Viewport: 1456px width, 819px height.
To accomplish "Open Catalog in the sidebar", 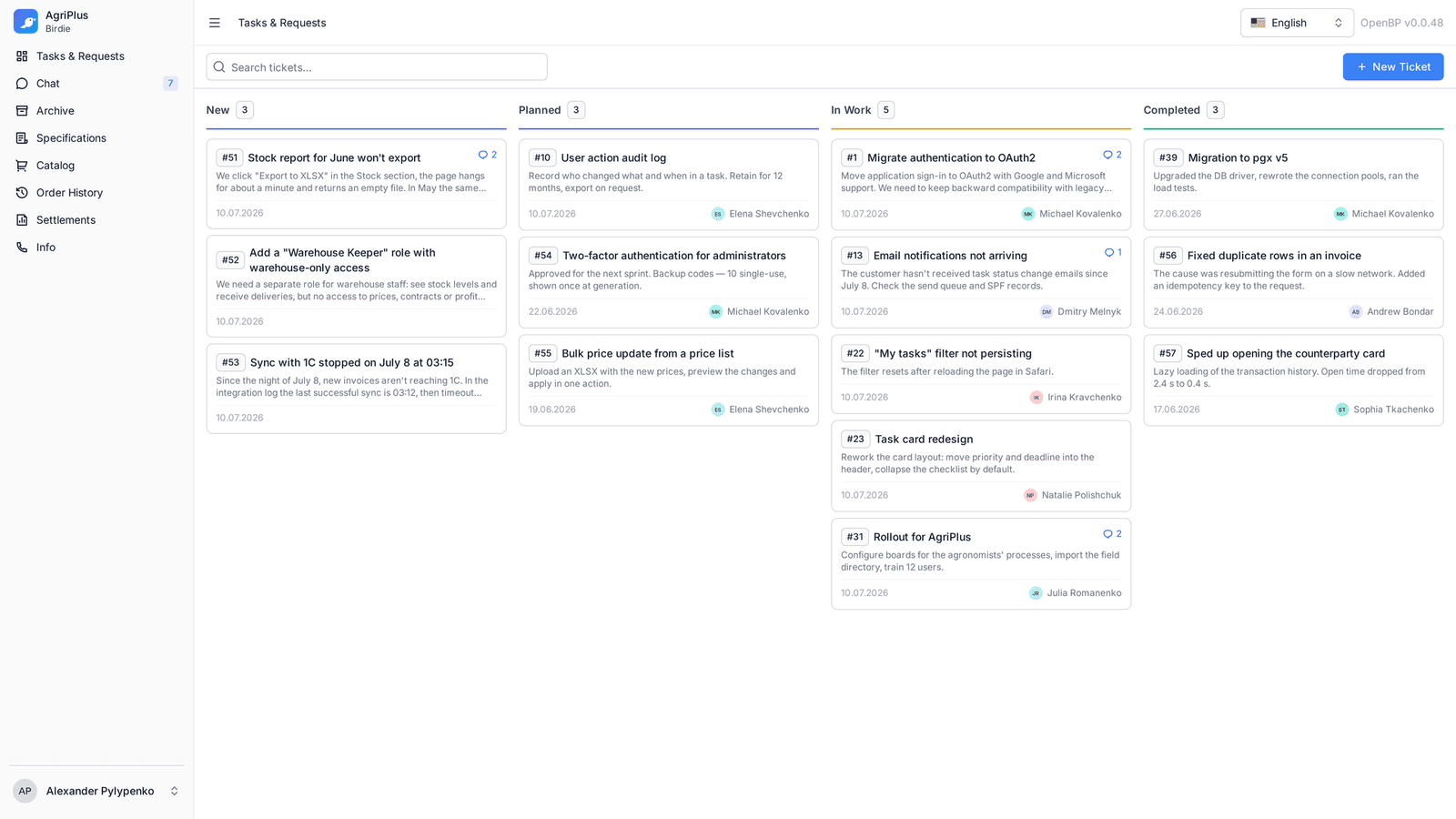I will (96, 166).
